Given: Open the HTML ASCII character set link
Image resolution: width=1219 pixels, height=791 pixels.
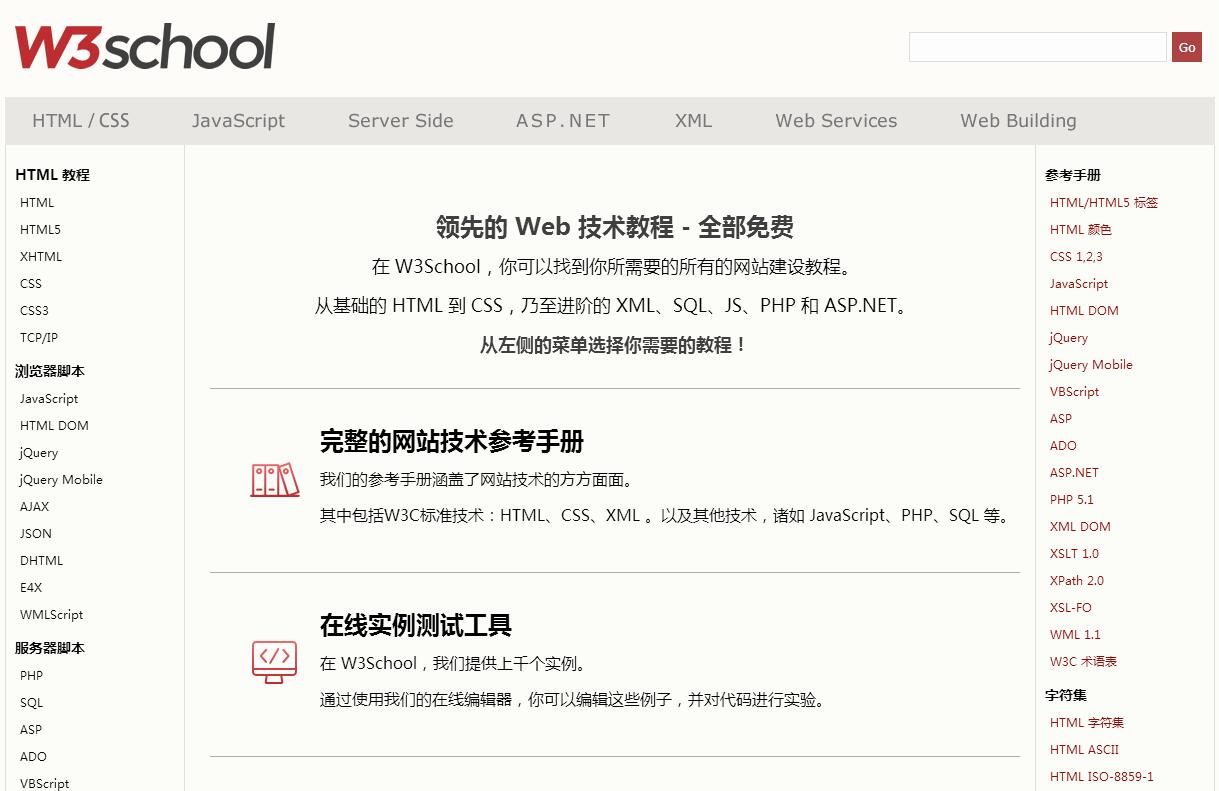Looking at the screenshot, I should [x=1084, y=750].
